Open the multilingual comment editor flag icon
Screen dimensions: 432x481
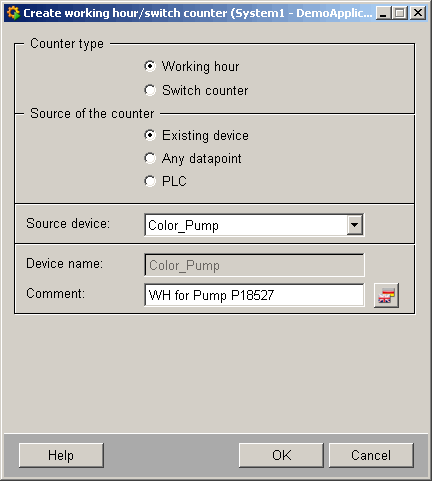(386, 295)
